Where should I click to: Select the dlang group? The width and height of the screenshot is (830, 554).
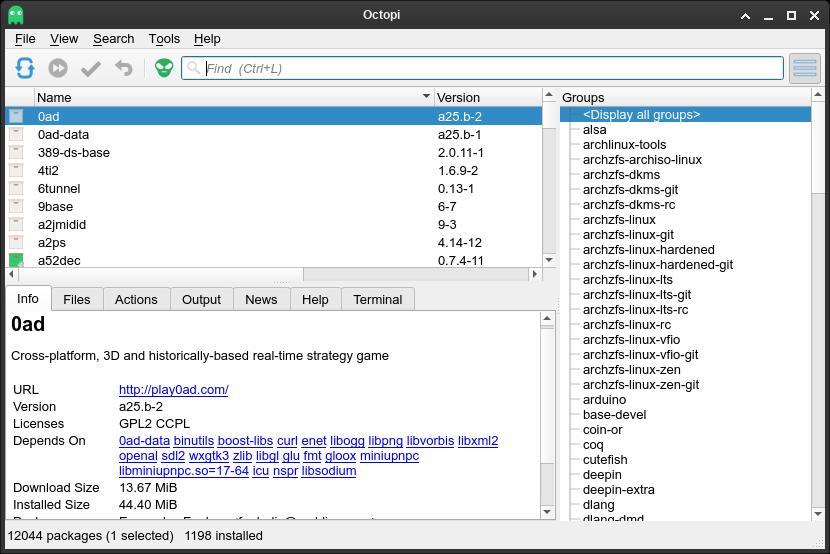[598, 504]
